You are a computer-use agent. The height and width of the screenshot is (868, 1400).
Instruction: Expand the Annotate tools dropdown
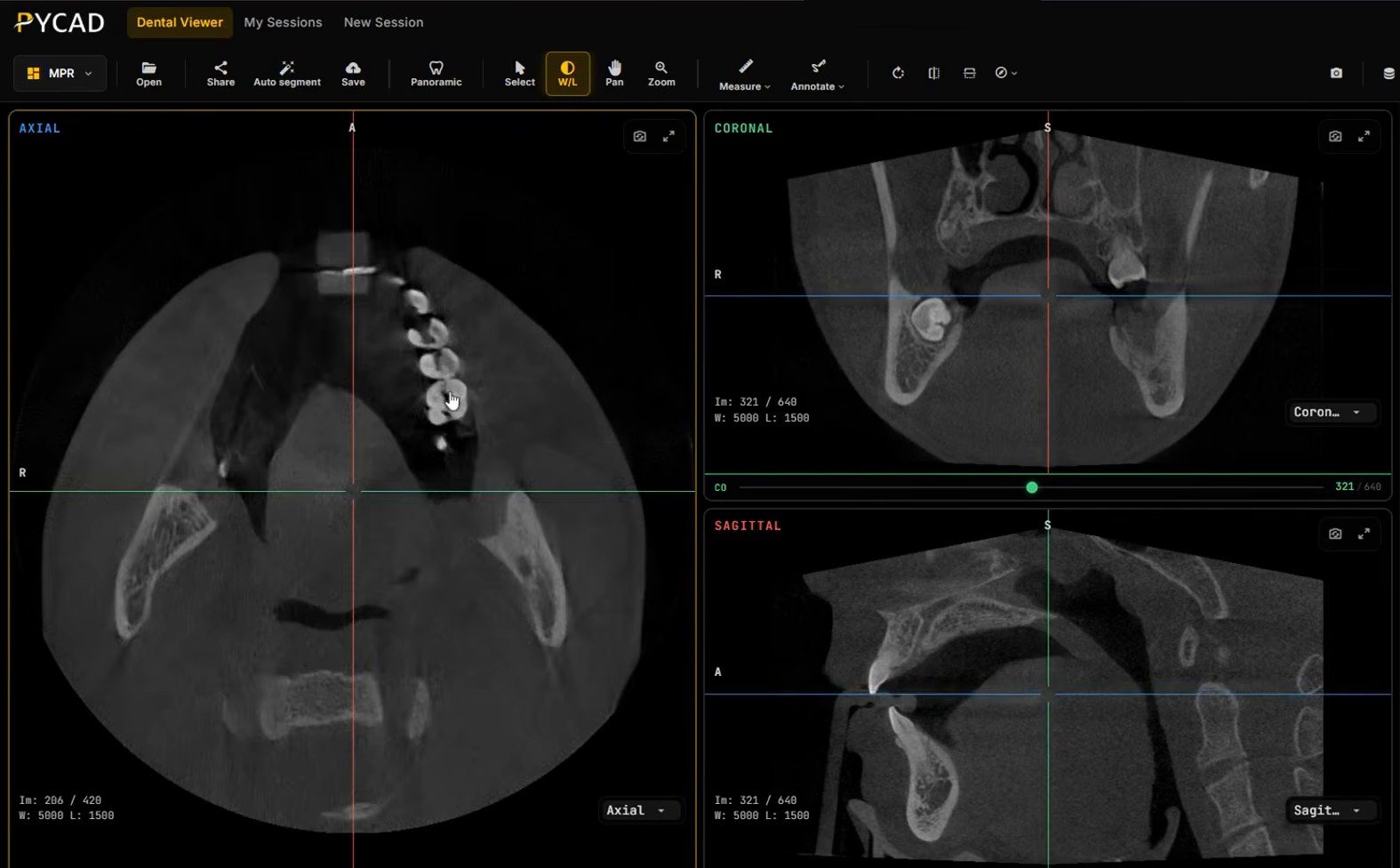pos(817,75)
